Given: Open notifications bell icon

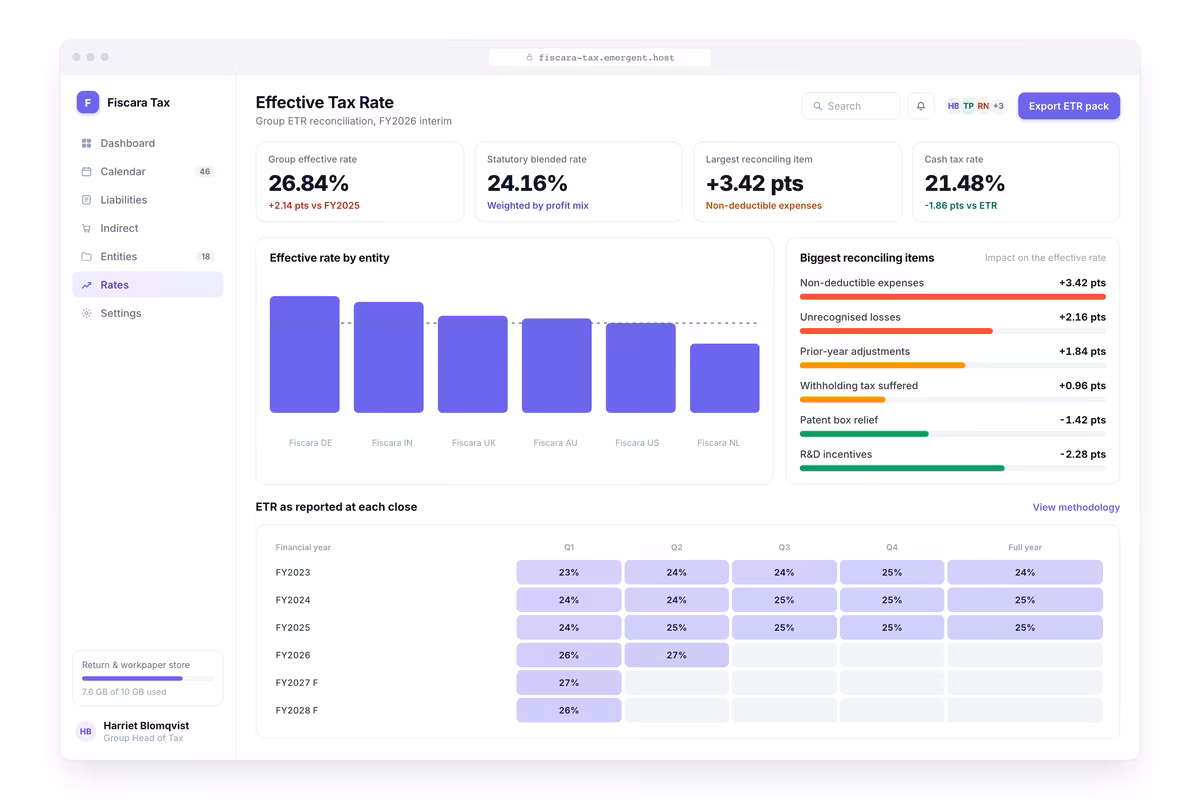Looking at the screenshot, I should [921, 106].
